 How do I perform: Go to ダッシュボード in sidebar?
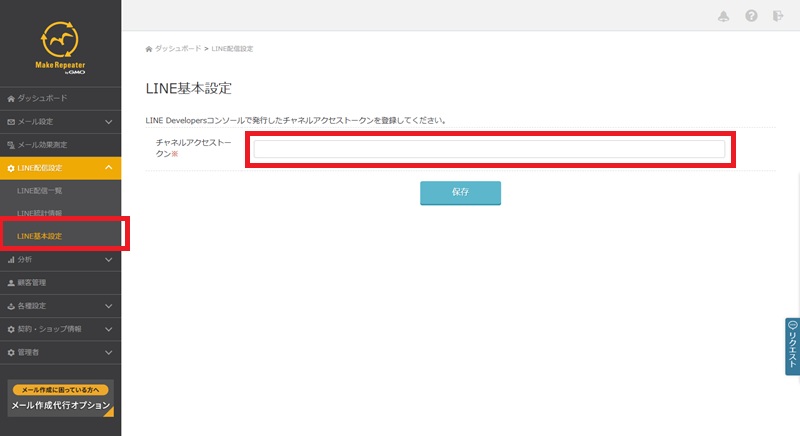coord(60,98)
